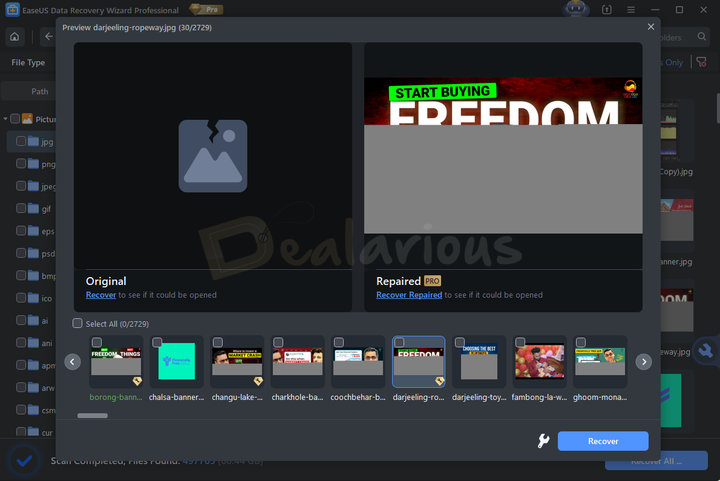Click the Pro badge in title bar
The height and width of the screenshot is (481, 720).
pos(207,9)
